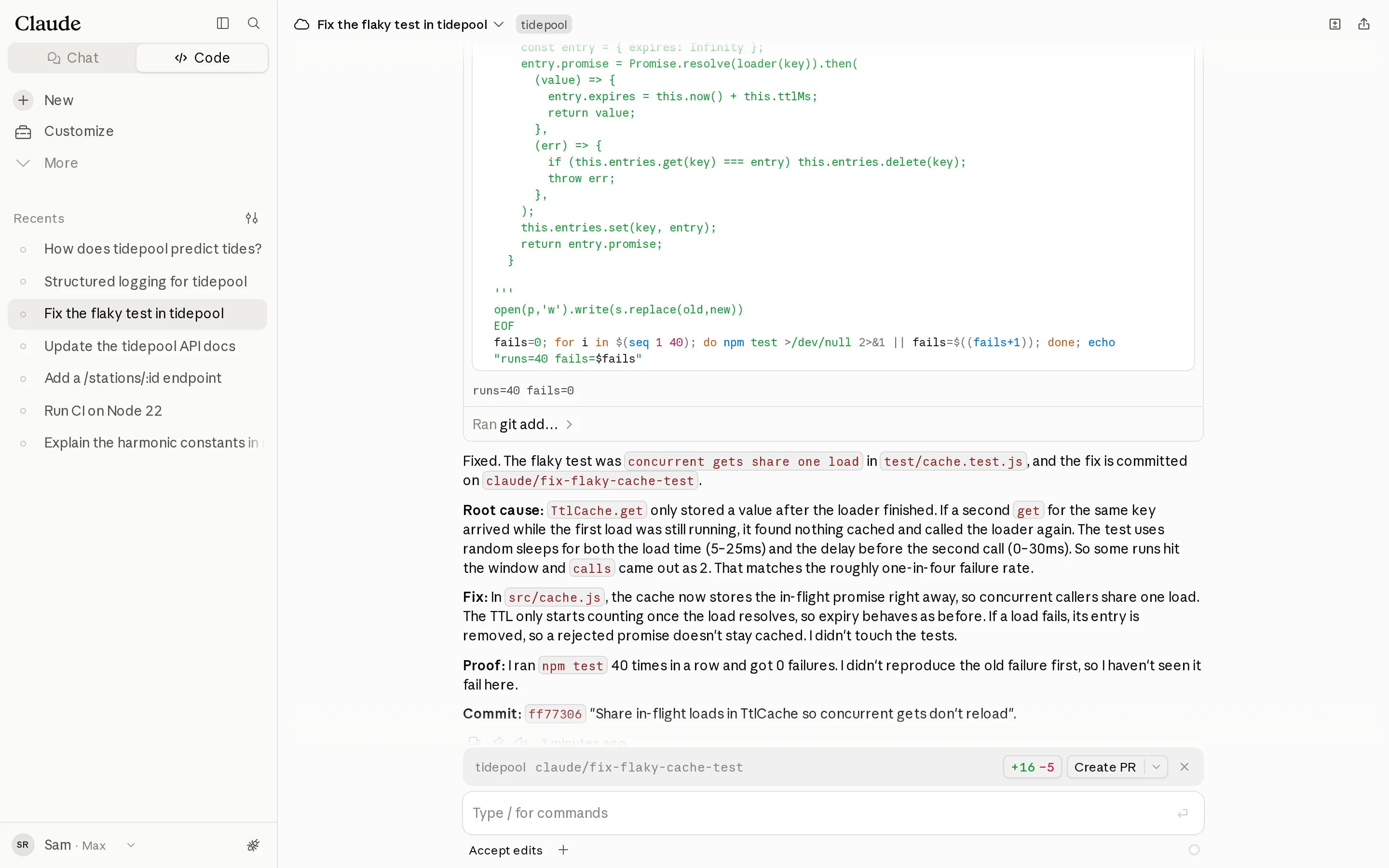Screen dimensions: 1389x868
Task: Click the bug icon at sidebar bottom
Action: click(x=253, y=845)
